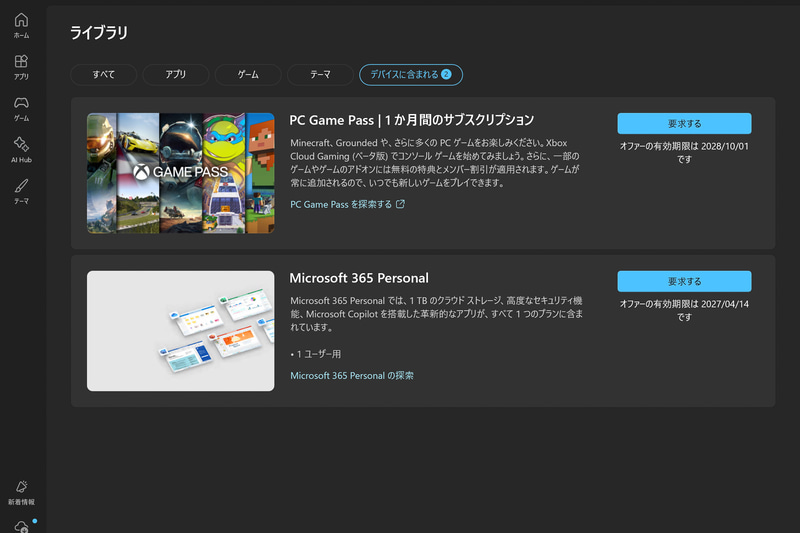Go to the ホーム (Home) sidebar icon
The width and height of the screenshot is (800, 533).
pyautogui.click(x=21, y=26)
